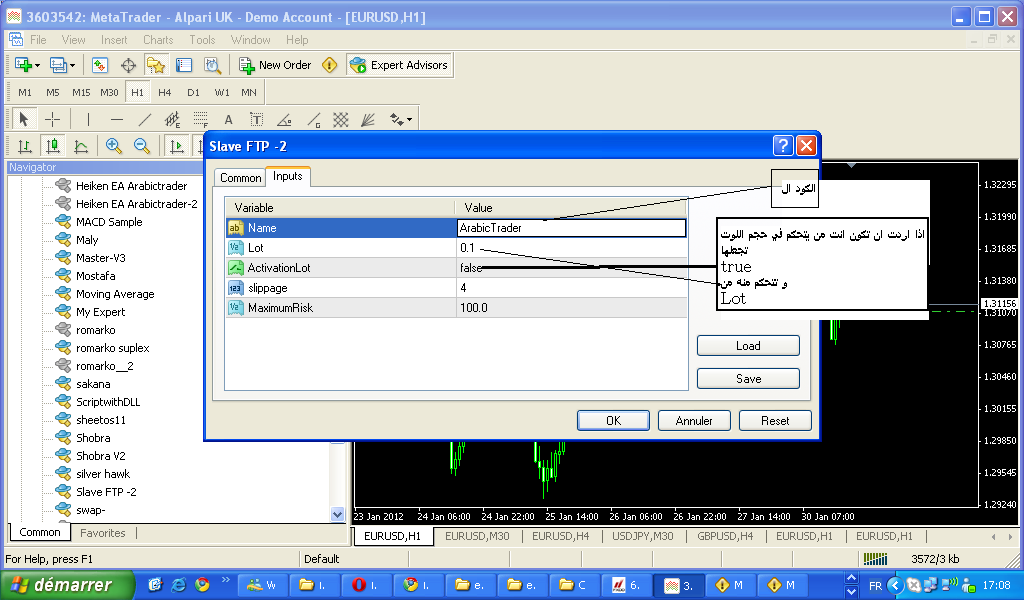
Task: Switch to Navigator Favorites tab
Action: click(103, 533)
